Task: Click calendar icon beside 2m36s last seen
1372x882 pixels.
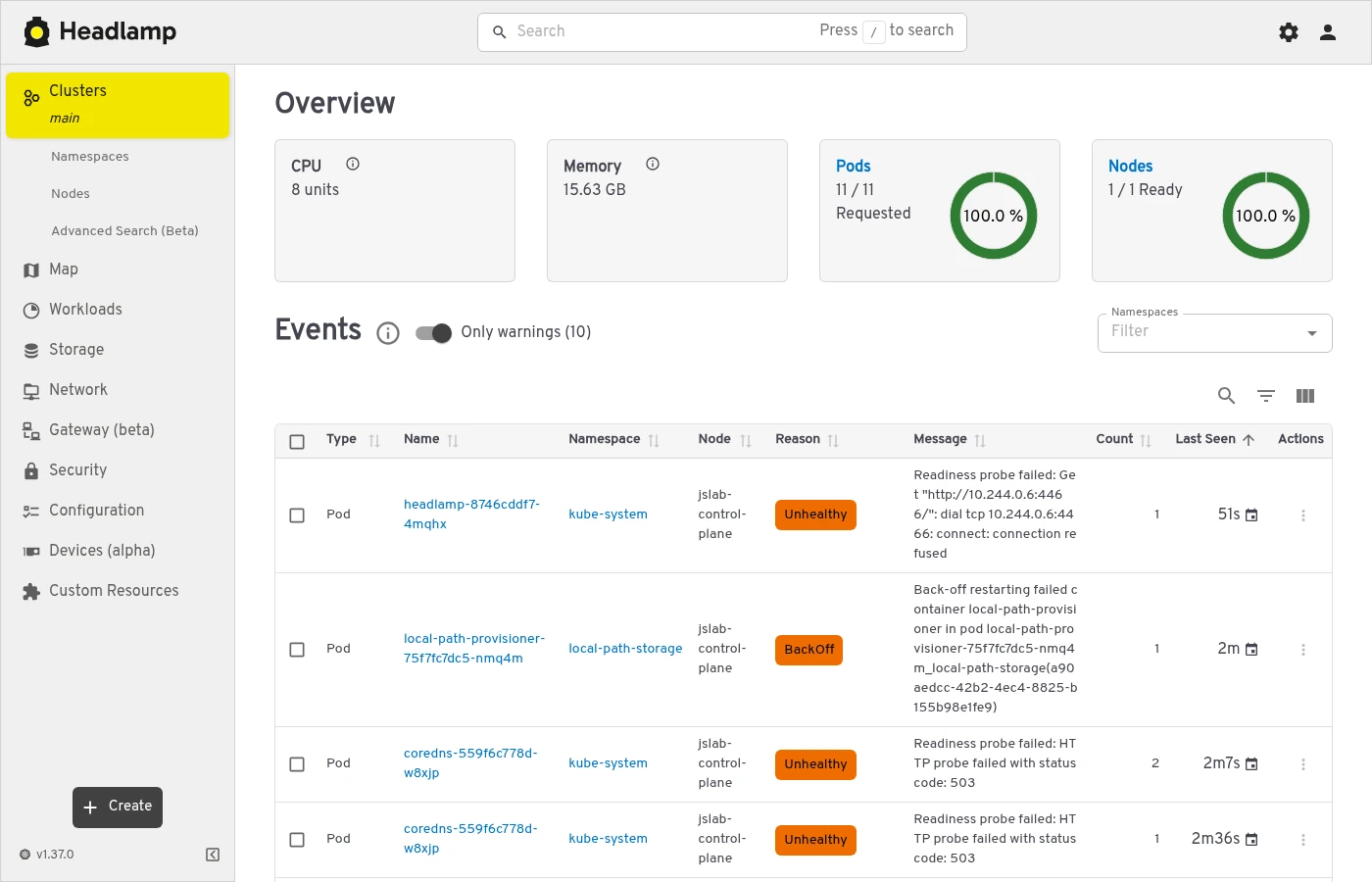Action: pyautogui.click(x=1251, y=840)
